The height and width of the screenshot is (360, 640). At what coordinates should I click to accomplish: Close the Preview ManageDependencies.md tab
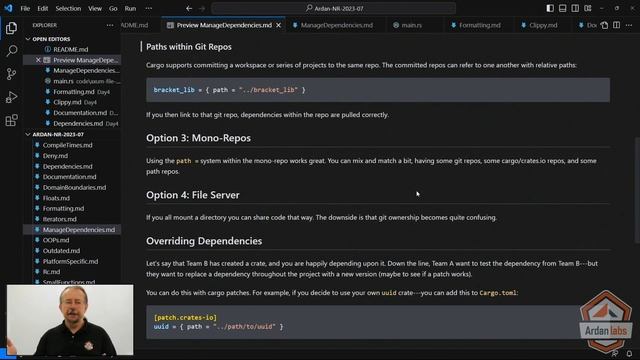coord(278,25)
